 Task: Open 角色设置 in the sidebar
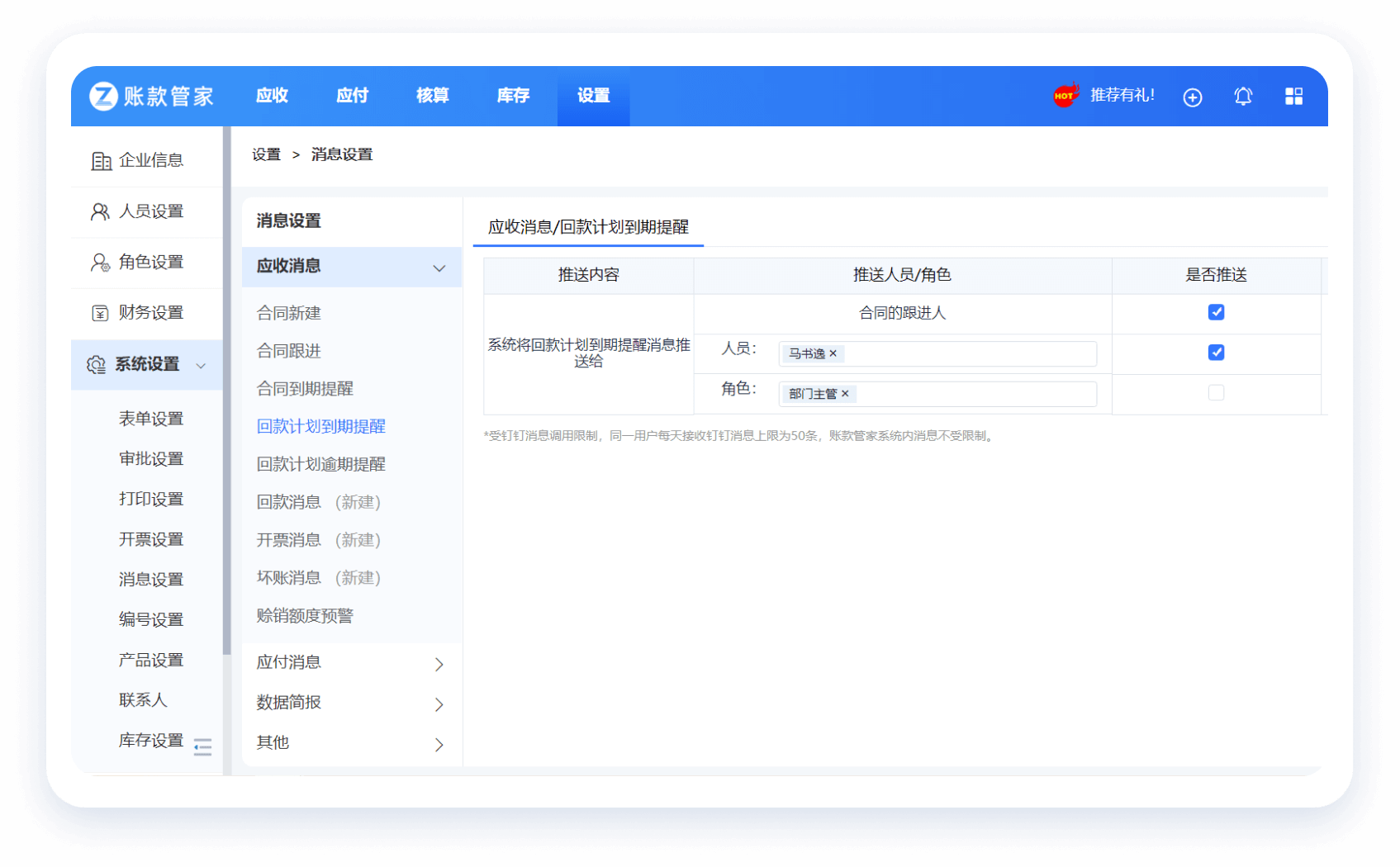coord(147,263)
